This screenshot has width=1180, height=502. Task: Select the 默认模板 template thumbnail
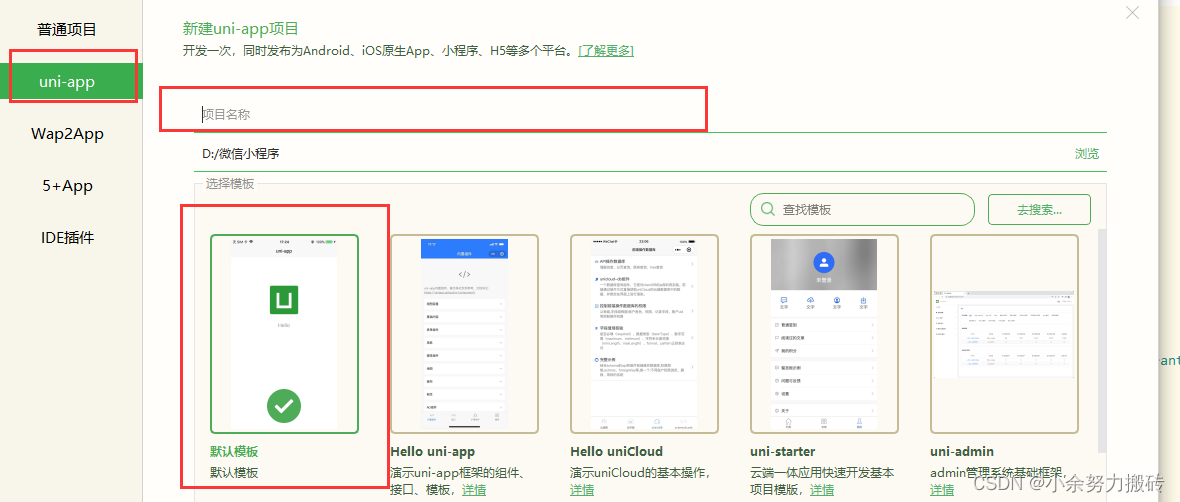284,334
